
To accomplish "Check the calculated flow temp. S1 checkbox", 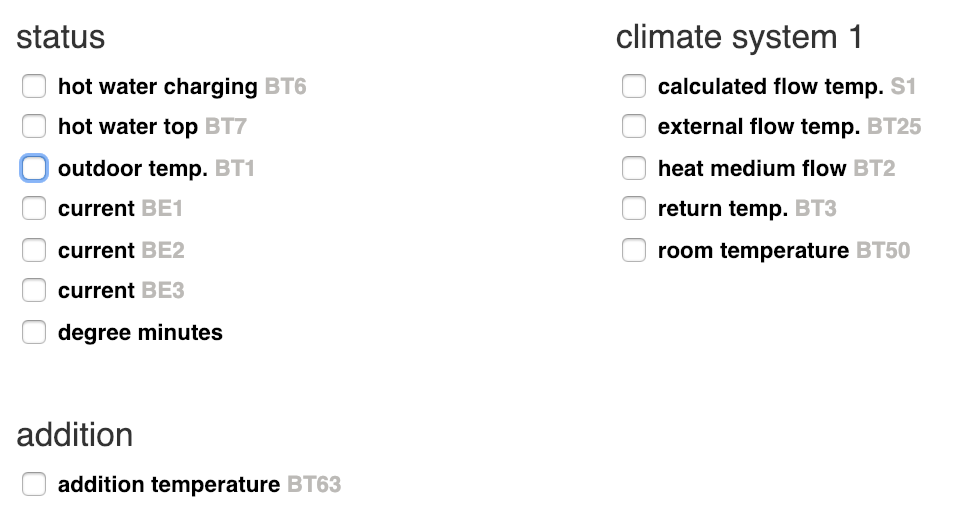I will [x=634, y=87].
